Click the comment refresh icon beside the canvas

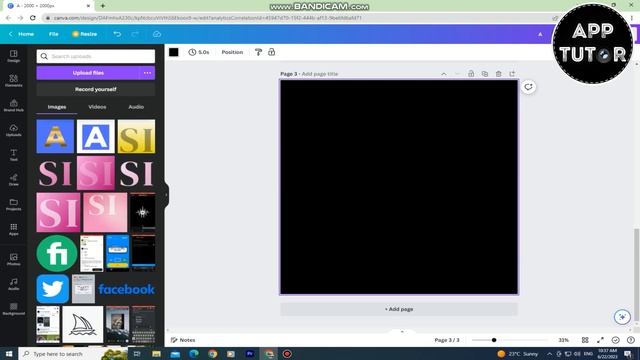coord(528,87)
